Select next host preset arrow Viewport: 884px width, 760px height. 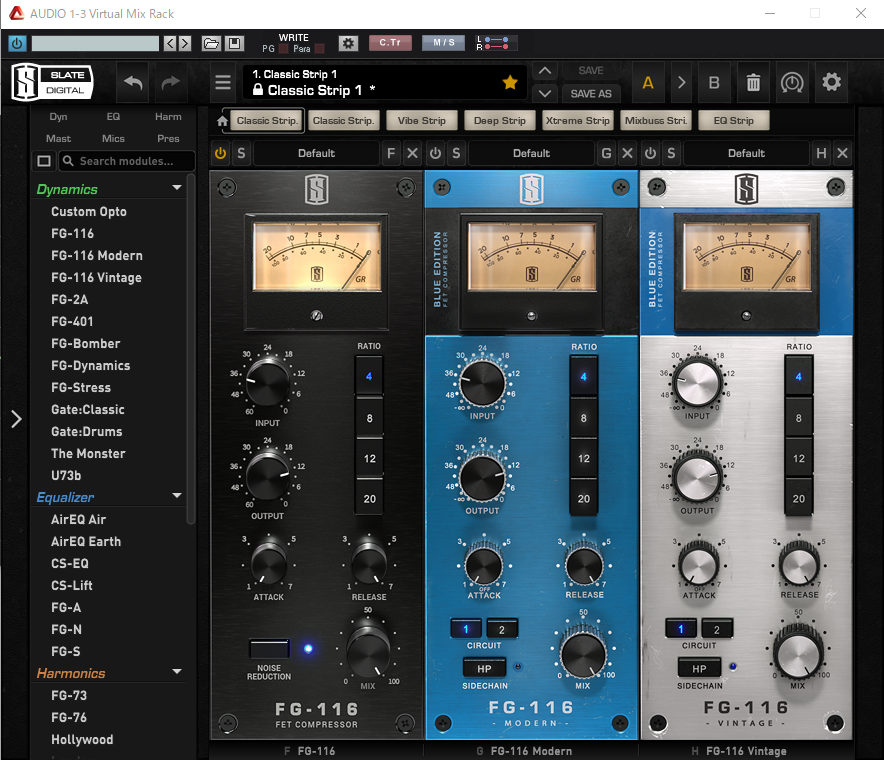[x=184, y=43]
